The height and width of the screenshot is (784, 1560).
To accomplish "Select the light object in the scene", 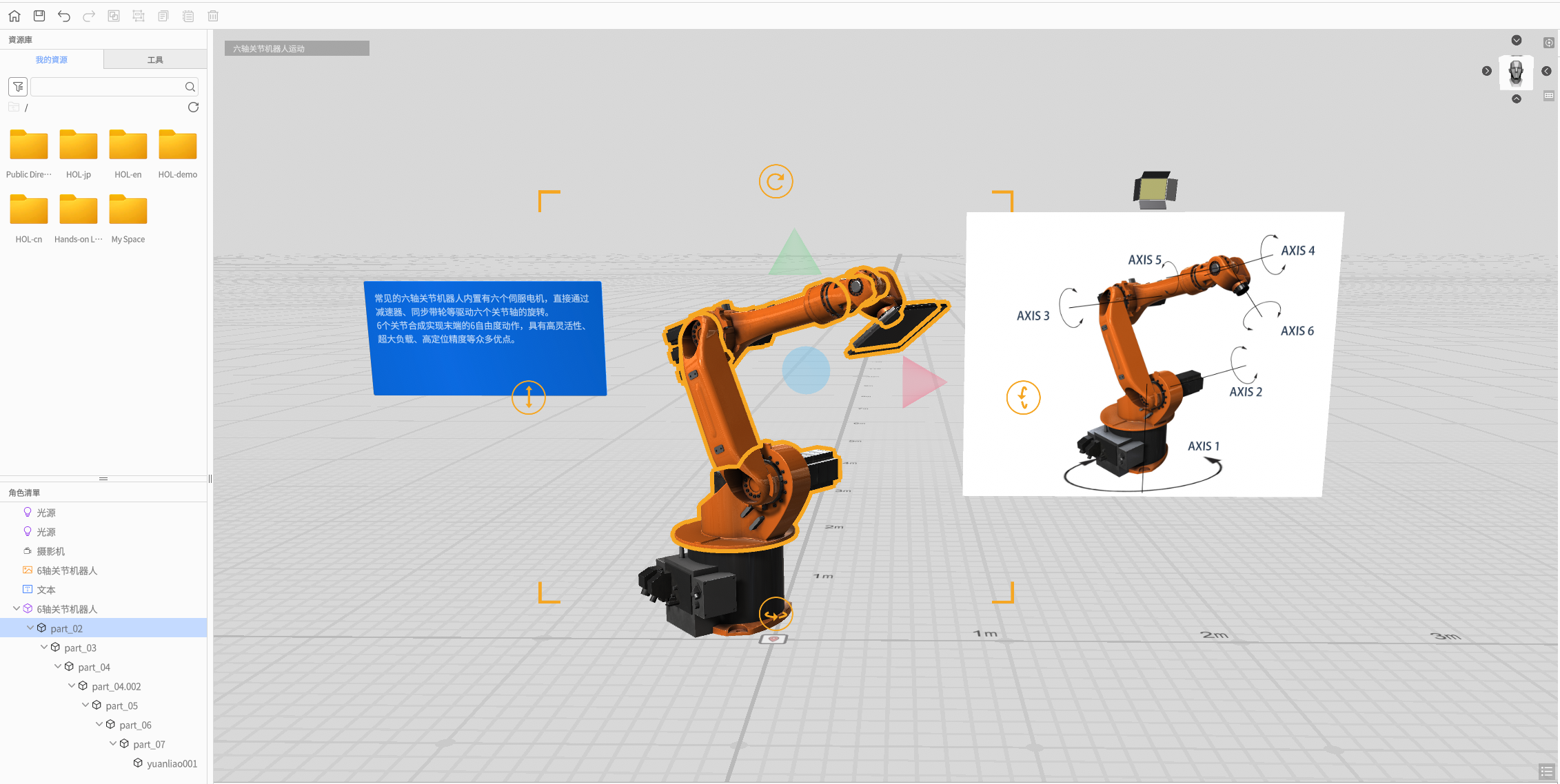I will tap(1155, 189).
